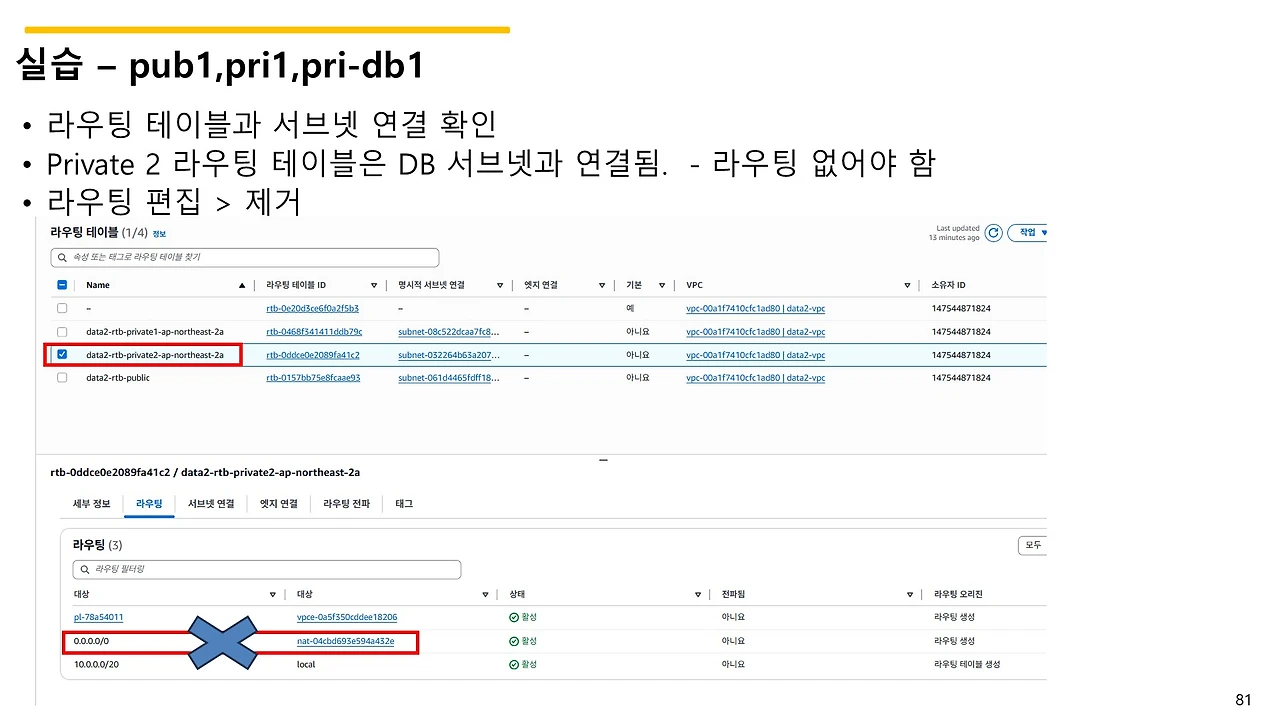Image resolution: width=1280 pixels, height=720 pixels.
Task: Switch to the 서브넷 연결 tab
Action: [x=210, y=503]
